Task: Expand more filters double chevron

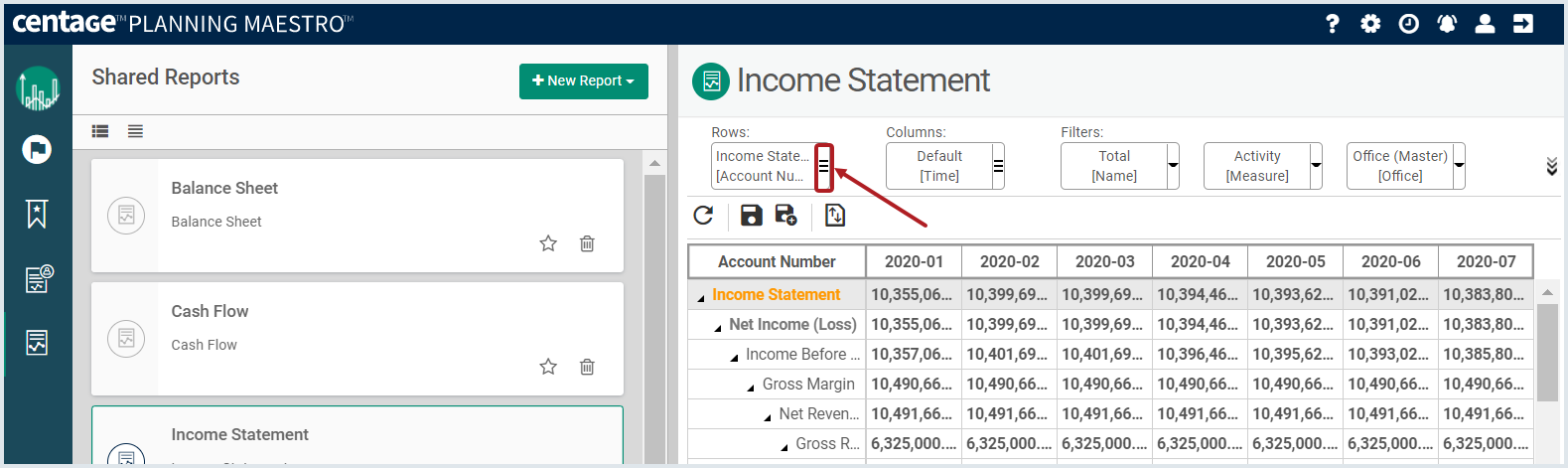Action: (x=1551, y=166)
